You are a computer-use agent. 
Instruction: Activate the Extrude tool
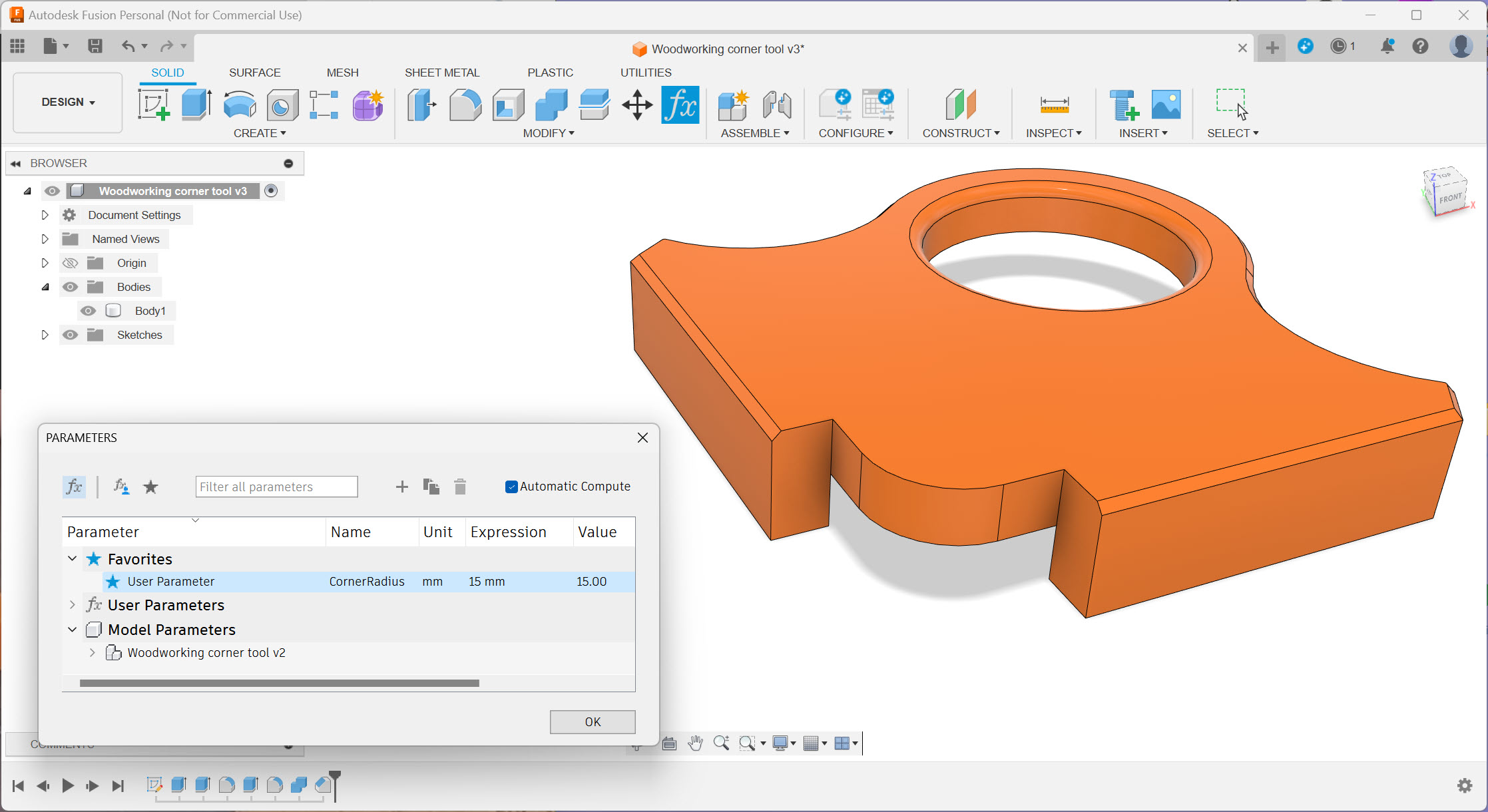click(x=196, y=104)
